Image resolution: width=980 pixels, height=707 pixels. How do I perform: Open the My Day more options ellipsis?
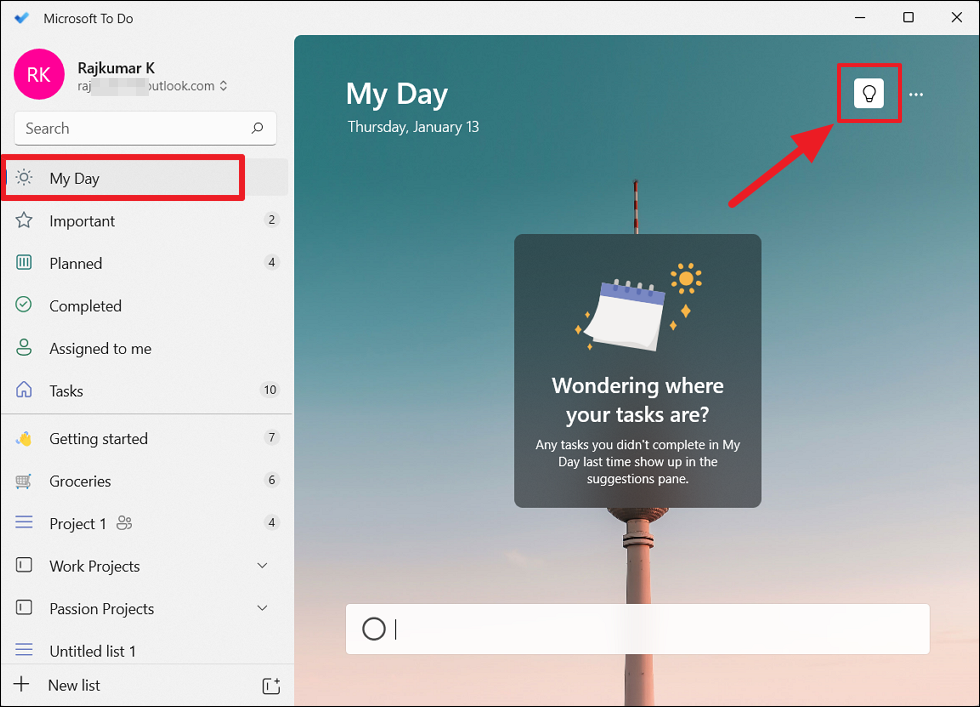click(x=916, y=94)
